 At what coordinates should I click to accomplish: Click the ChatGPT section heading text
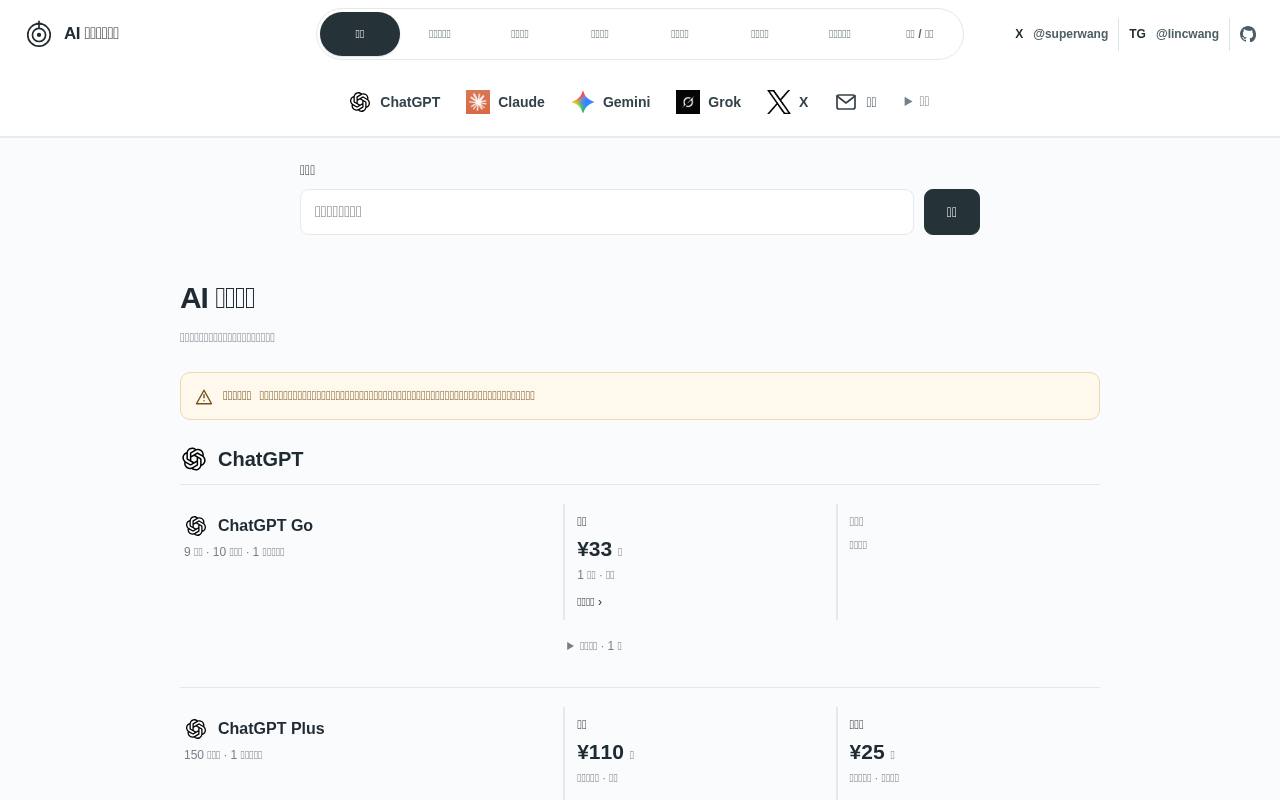[261, 459]
